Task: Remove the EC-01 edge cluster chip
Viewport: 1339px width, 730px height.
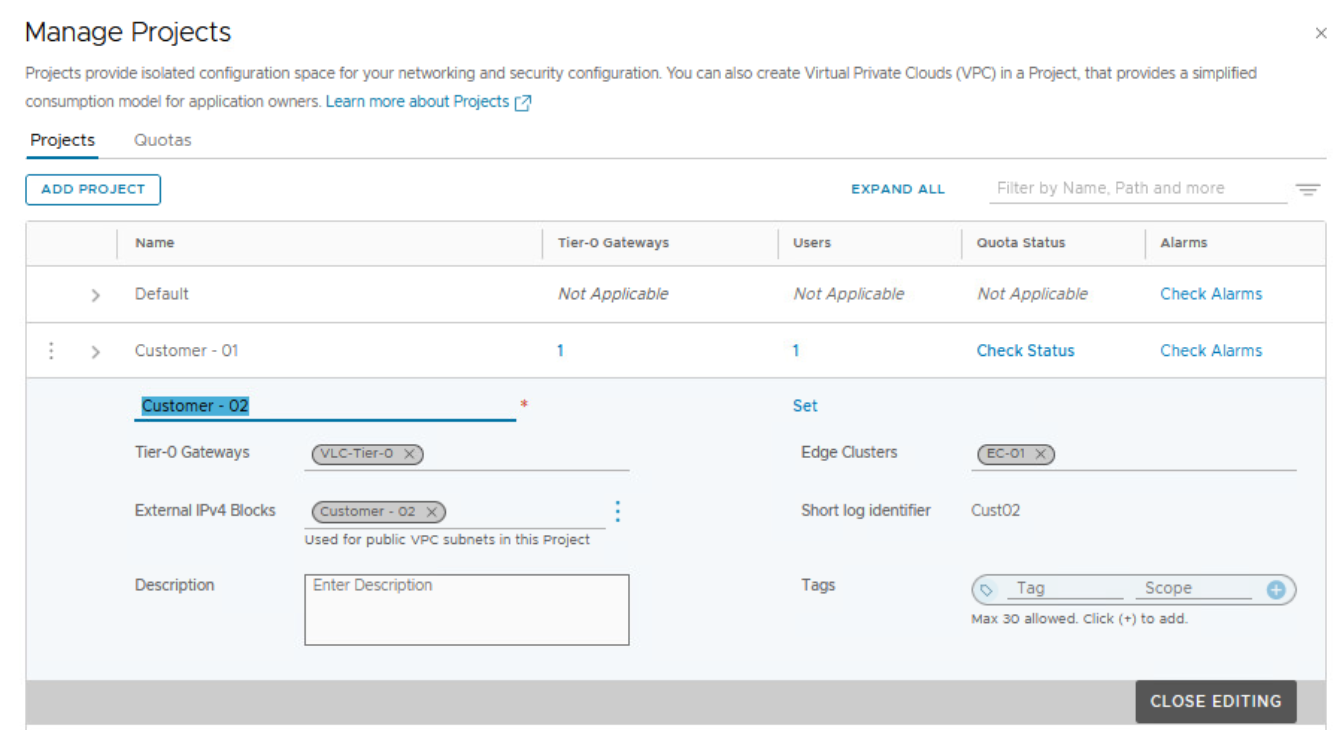Action: pos(1040,454)
